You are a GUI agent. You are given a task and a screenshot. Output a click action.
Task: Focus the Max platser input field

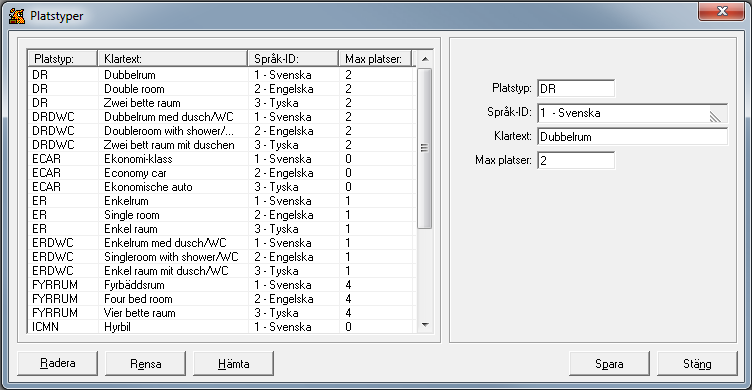pyautogui.click(x=576, y=161)
